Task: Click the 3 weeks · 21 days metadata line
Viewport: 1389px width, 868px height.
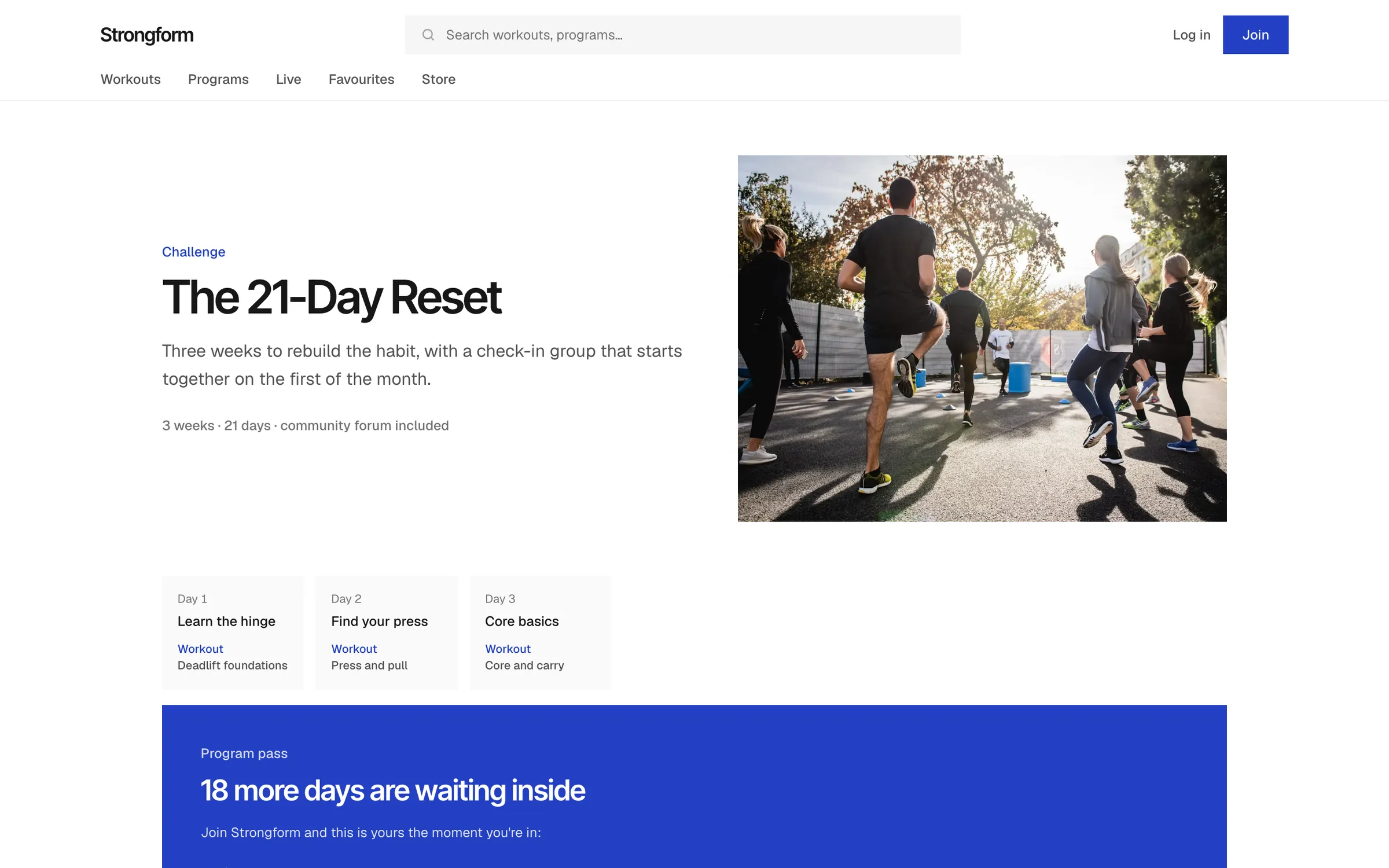Action: tap(306, 425)
